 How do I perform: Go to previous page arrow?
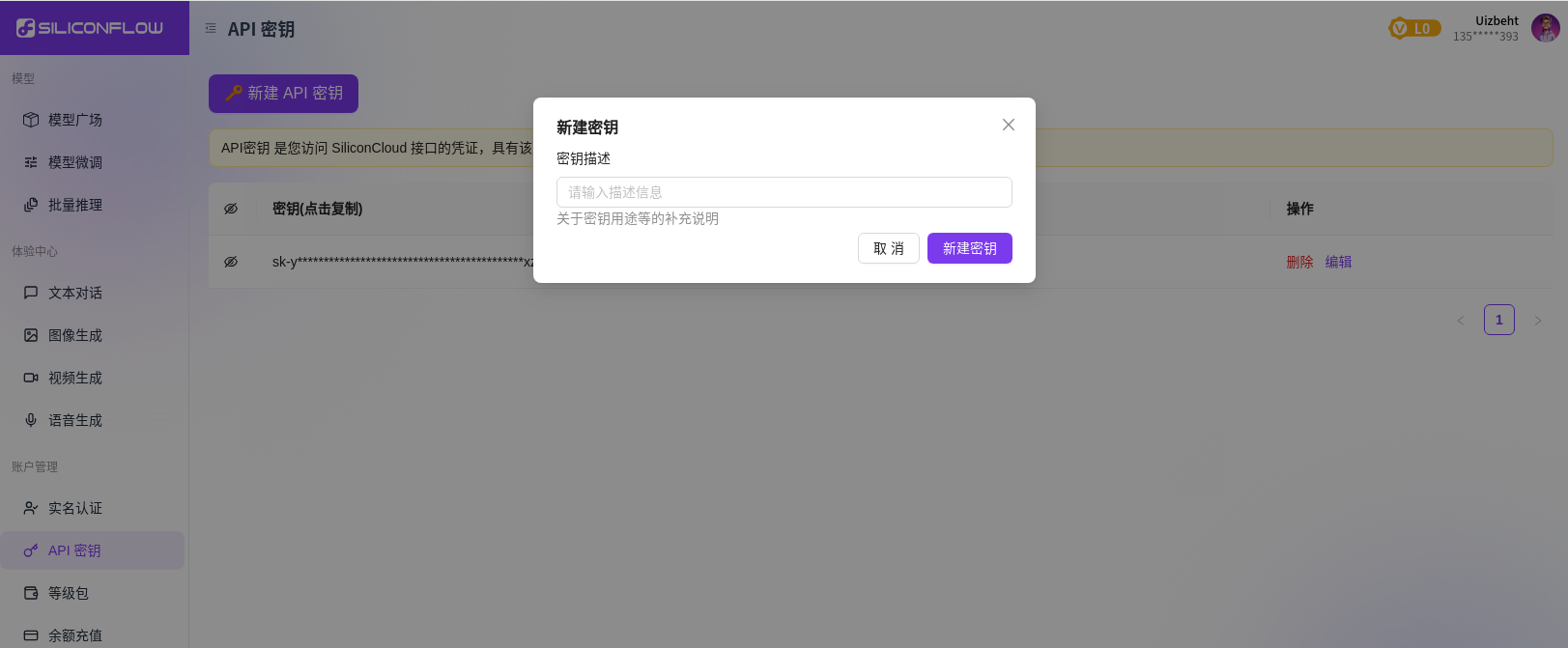tap(1461, 321)
